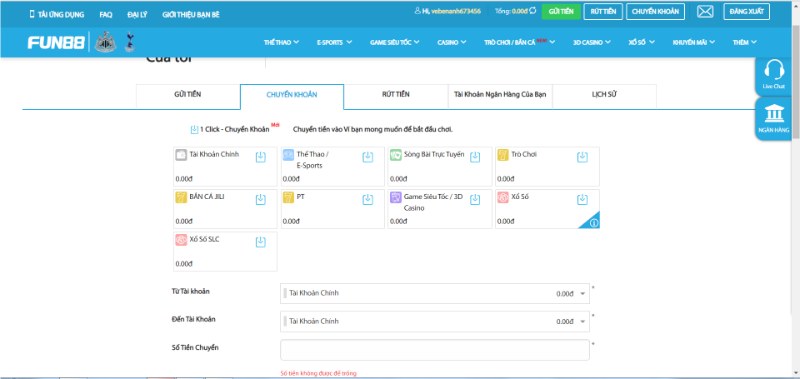Expand the TRÒ CHƠI / BẮN CÁ menu
This screenshot has height=379, width=800.
click(x=519, y=42)
